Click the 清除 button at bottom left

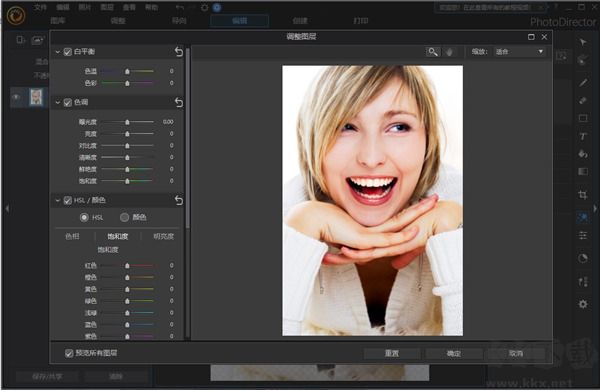pyautogui.click(x=116, y=377)
